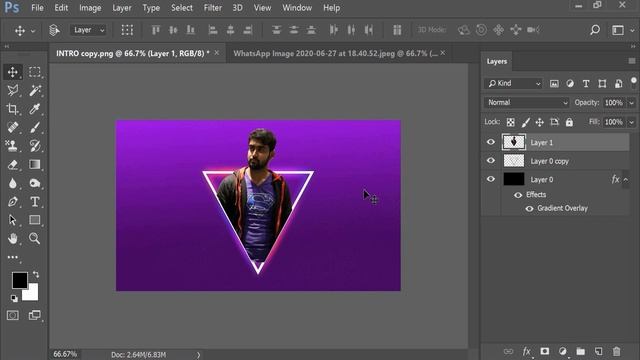Open the Opacity slider dropdown arrow

(631, 103)
